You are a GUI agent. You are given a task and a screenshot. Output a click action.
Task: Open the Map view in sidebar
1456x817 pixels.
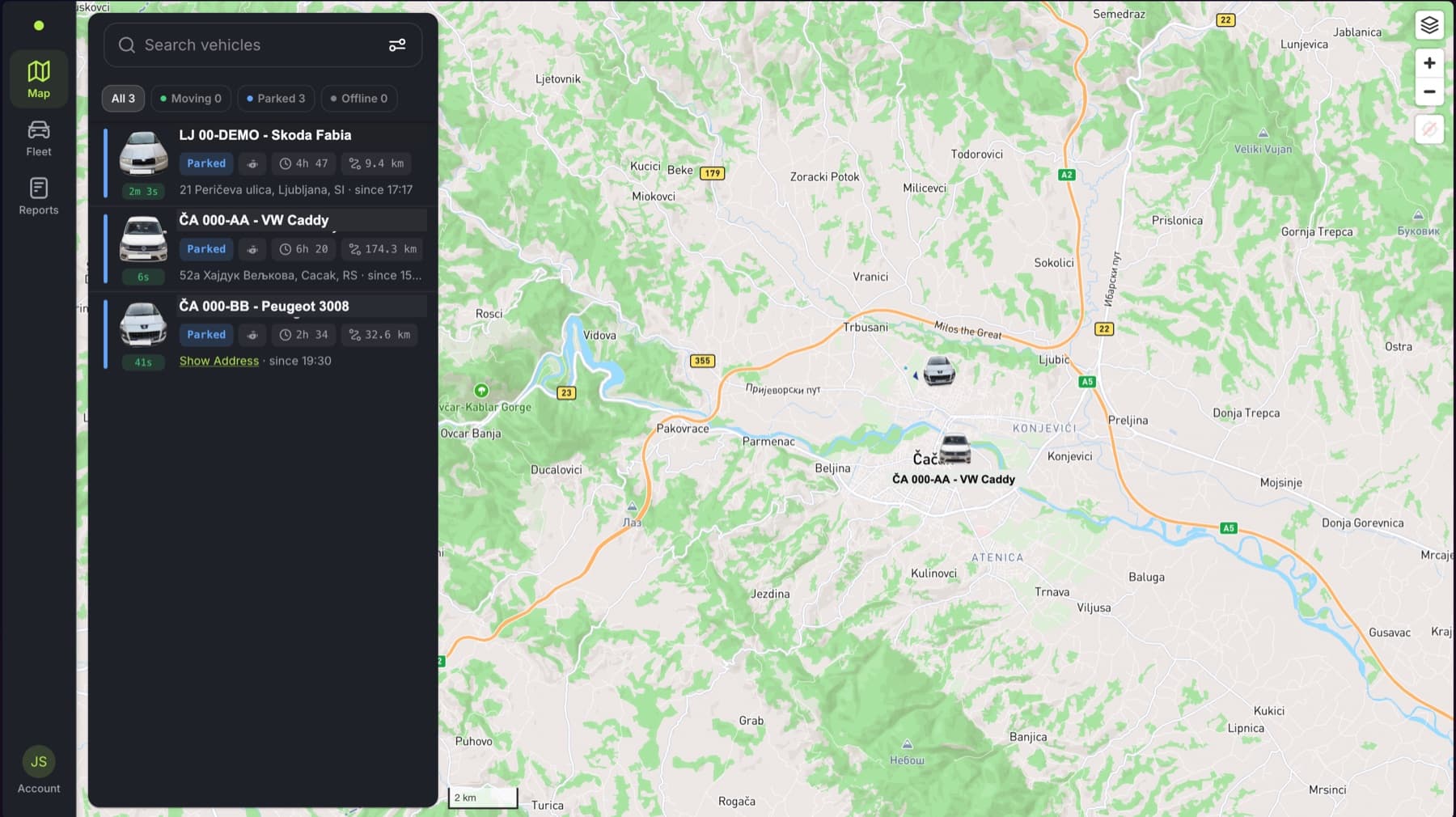[x=39, y=79]
